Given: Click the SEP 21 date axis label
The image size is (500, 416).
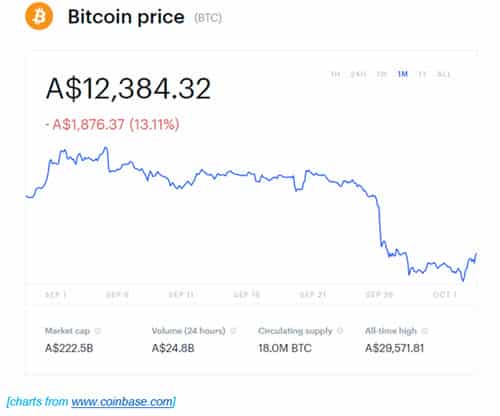Looking at the screenshot, I should pyautogui.click(x=312, y=294).
